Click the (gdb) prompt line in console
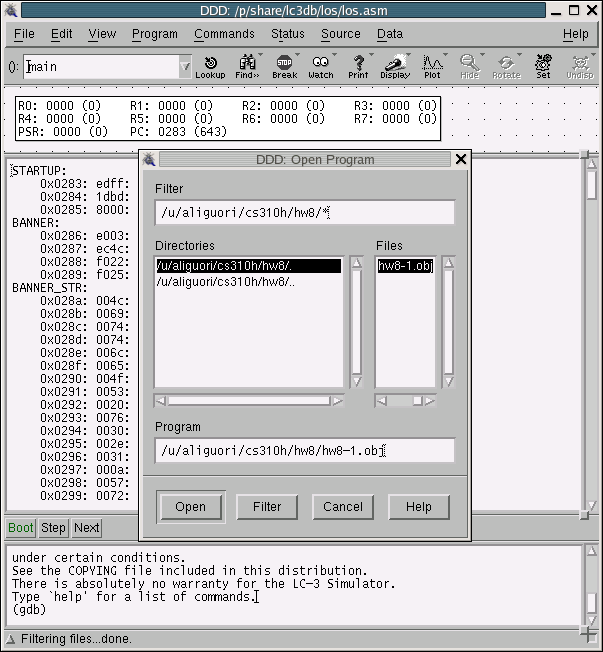The height and width of the screenshot is (652, 603). [29, 610]
